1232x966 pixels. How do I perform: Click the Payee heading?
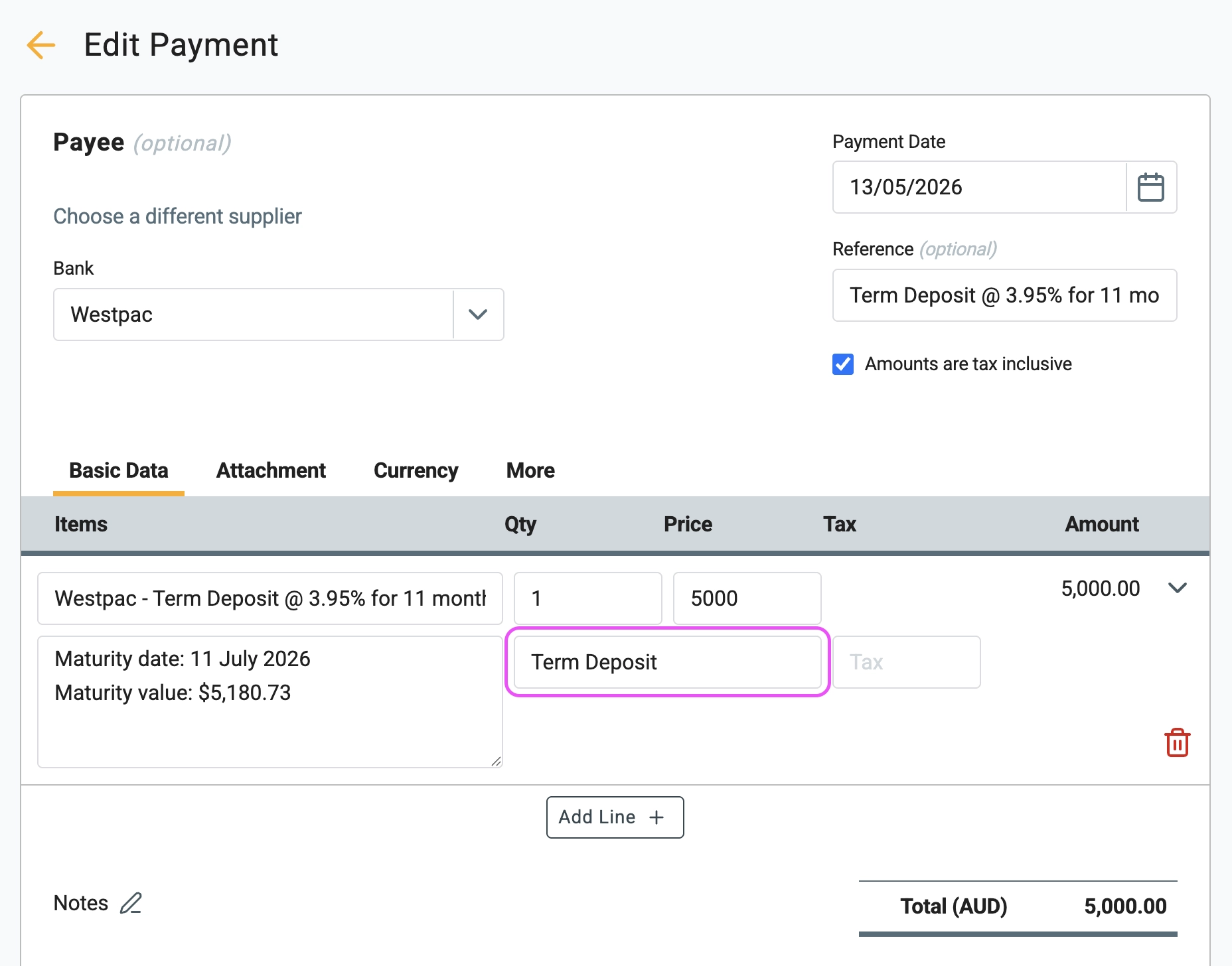(x=89, y=143)
